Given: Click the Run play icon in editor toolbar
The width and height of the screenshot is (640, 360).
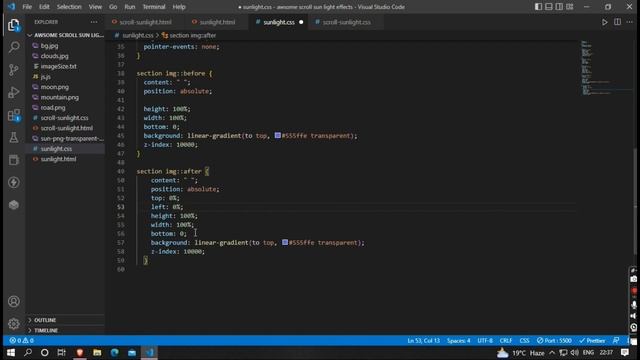Looking at the screenshot, I should tap(604, 22).
